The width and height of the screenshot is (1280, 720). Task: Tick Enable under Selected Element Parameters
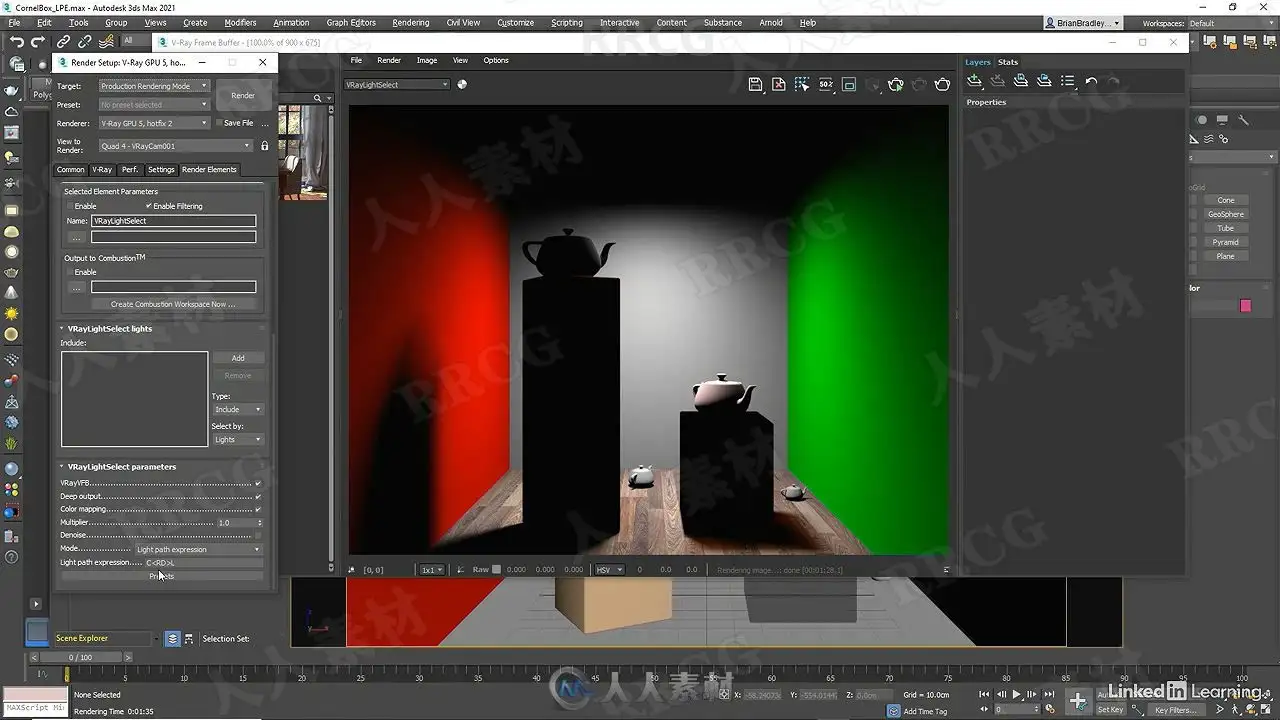[x=69, y=206]
